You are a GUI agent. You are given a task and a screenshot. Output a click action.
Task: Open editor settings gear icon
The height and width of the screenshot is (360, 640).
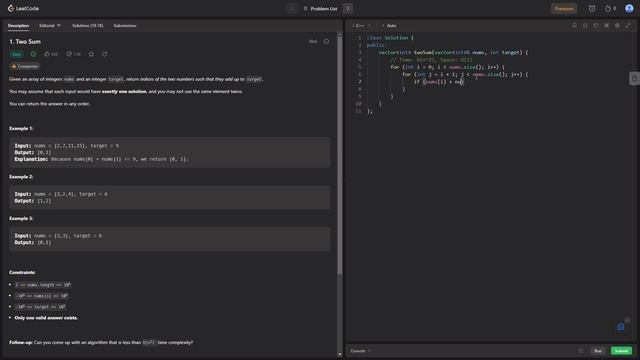pos(617,25)
